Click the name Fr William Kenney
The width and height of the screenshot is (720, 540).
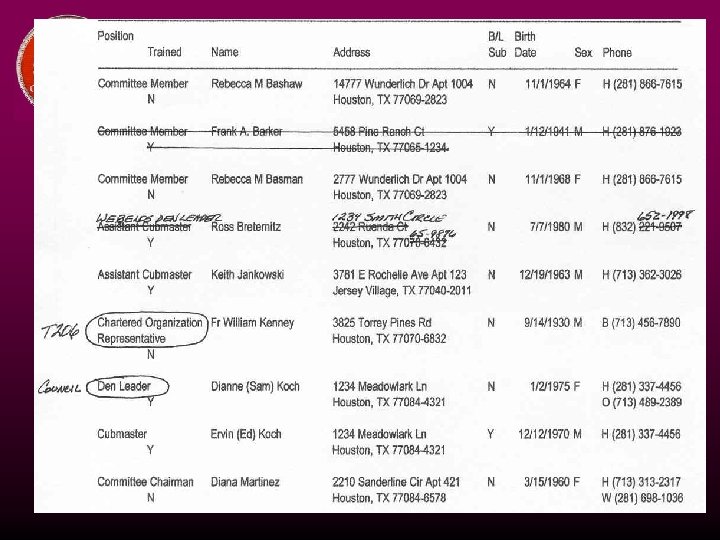pos(252,323)
